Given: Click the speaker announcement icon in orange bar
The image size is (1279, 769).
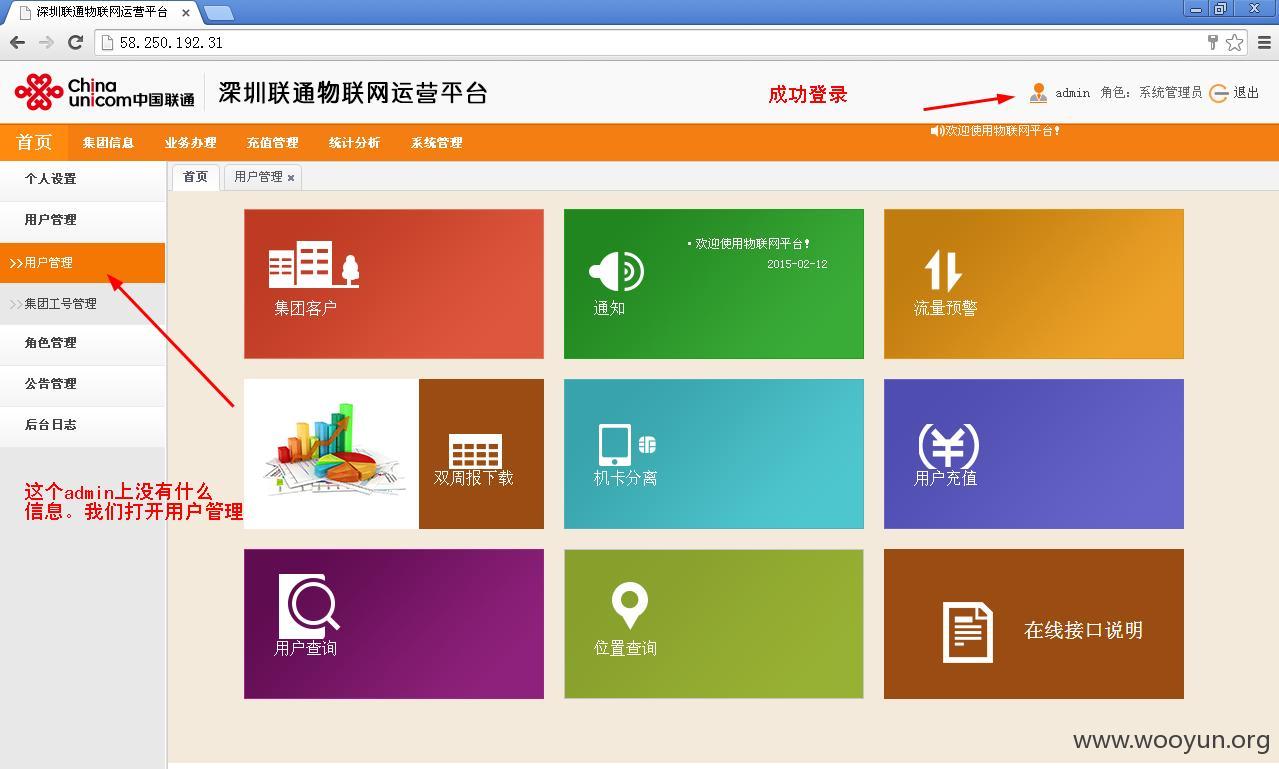Looking at the screenshot, I should 937,131.
